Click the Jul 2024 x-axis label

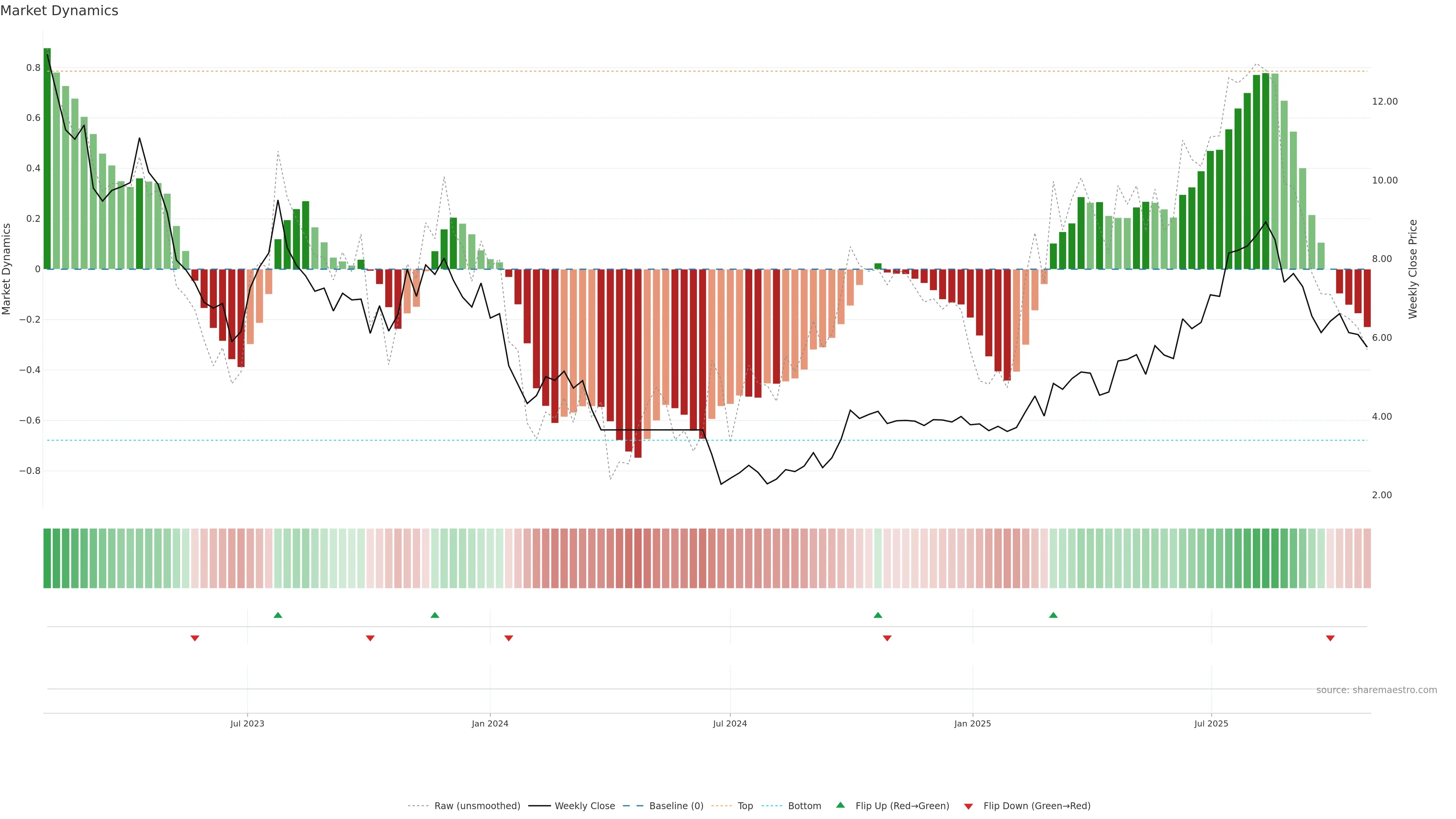tap(730, 723)
